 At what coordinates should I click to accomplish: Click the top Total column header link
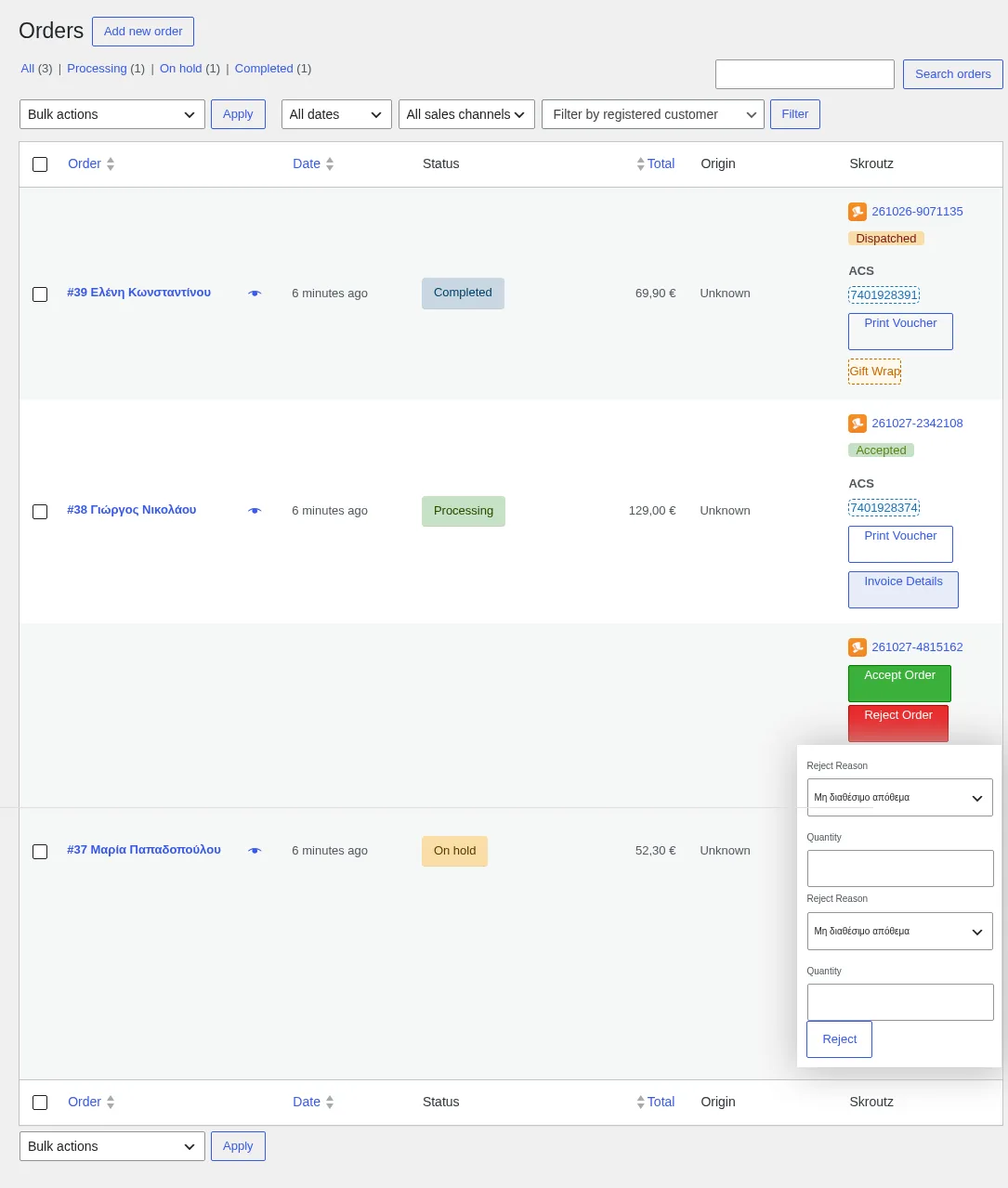pos(661,164)
